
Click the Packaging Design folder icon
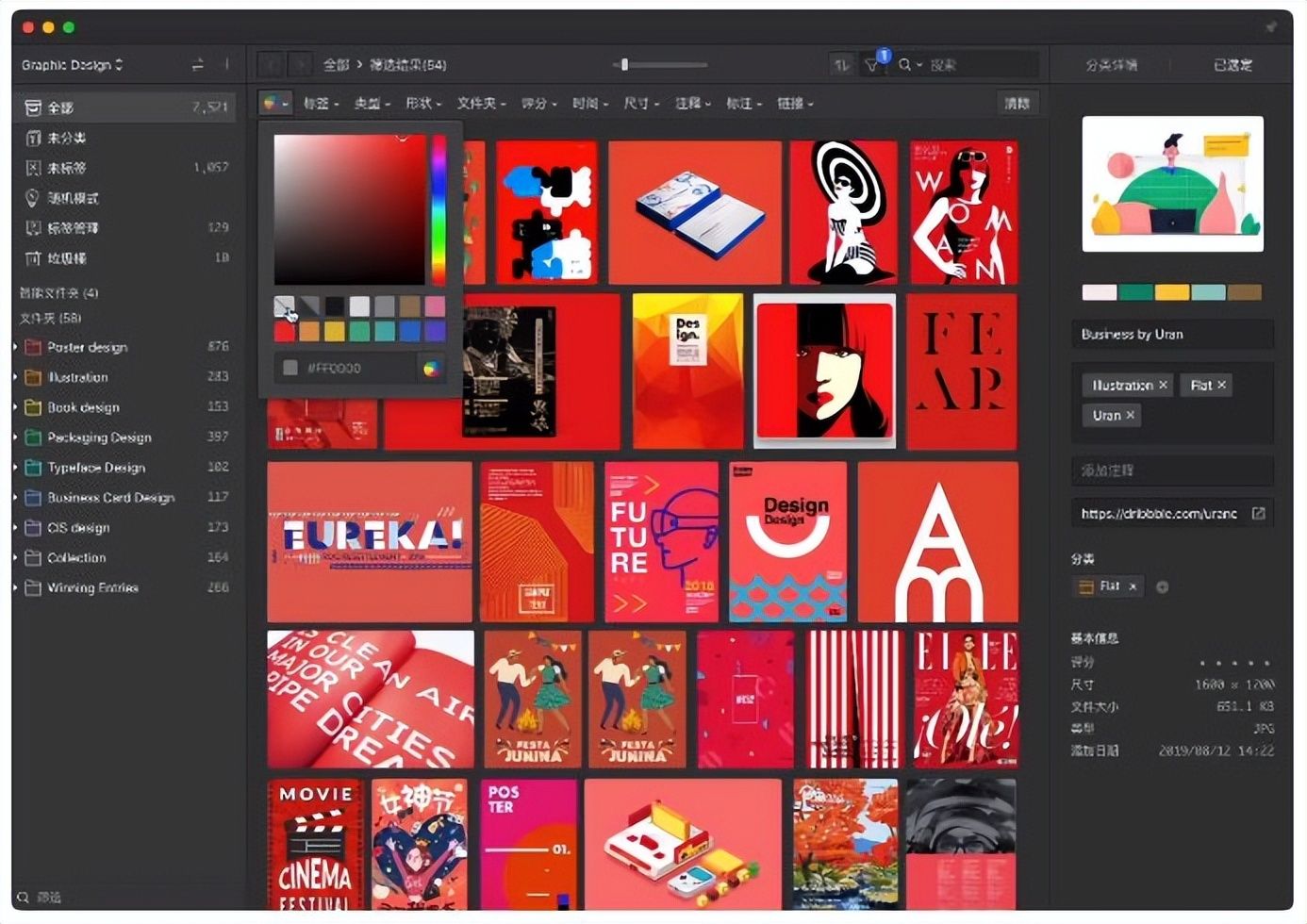(x=33, y=437)
